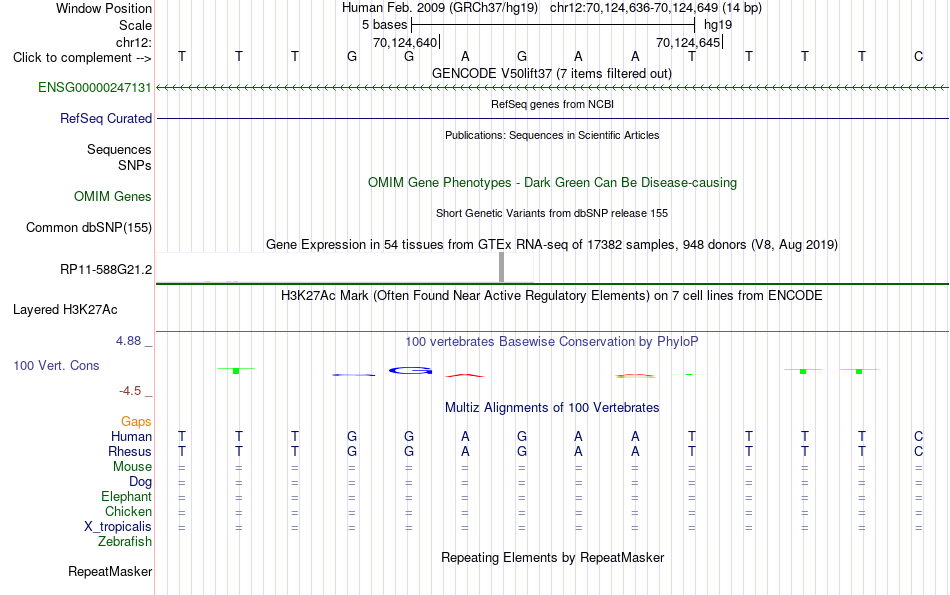Select the Rhesus alignment row label
950x595 pixels.
[x=130, y=451]
